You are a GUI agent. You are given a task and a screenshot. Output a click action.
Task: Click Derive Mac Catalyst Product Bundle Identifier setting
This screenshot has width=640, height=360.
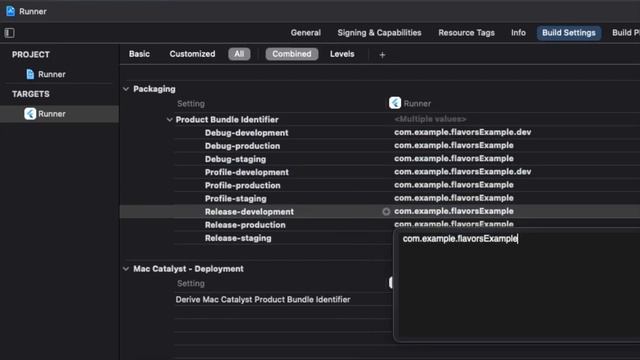(263, 300)
